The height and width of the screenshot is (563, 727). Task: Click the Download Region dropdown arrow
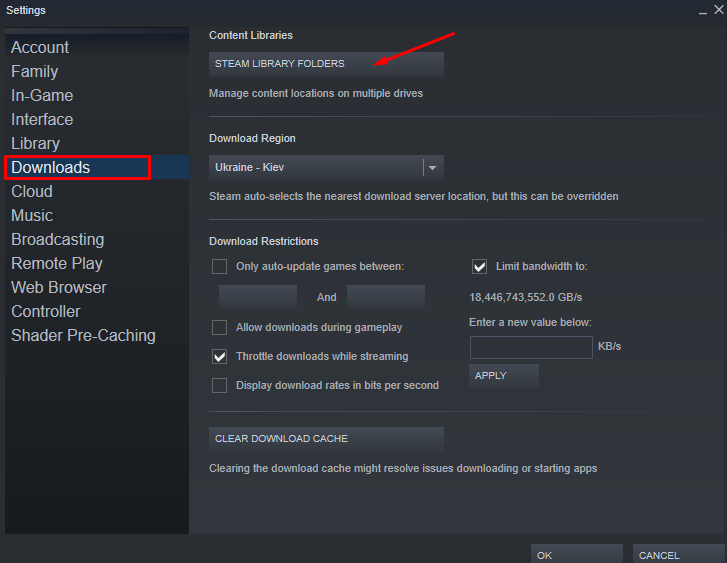[433, 168]
